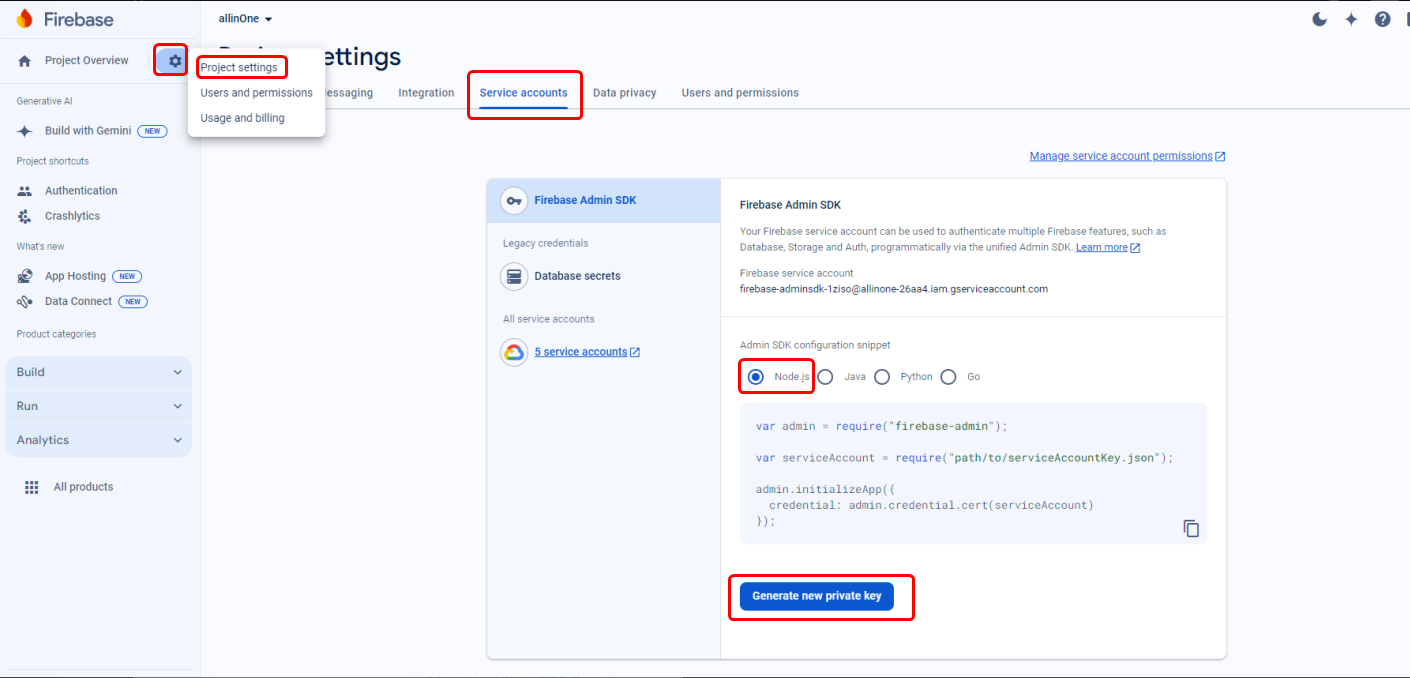Open Manage service account permissions link
The height and width of the screenshot is (678, 1410).
coord(1126,156)
